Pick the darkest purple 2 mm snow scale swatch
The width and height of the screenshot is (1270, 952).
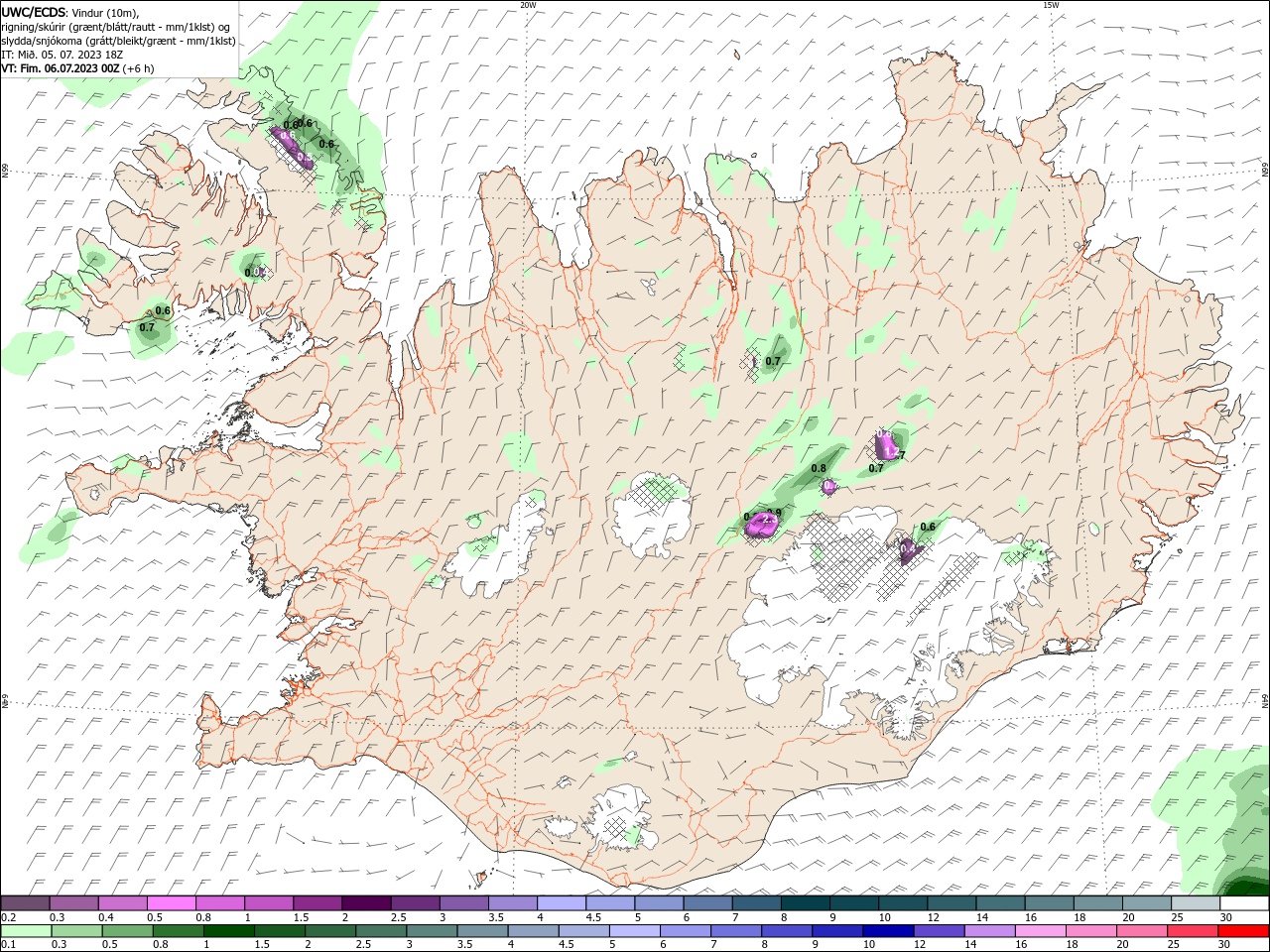365,903
